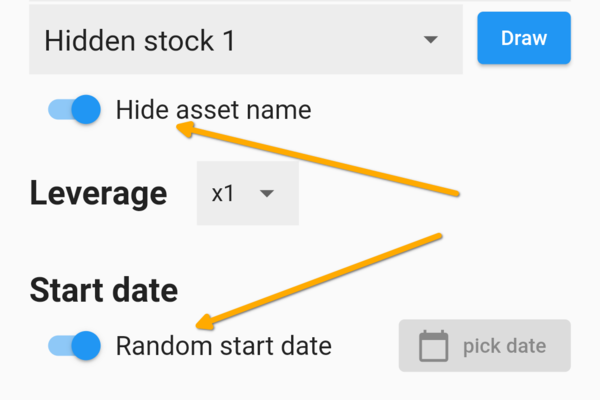Click the stock selector's dropdown arrow
This screenshot has width=600, height=400.
431,40
